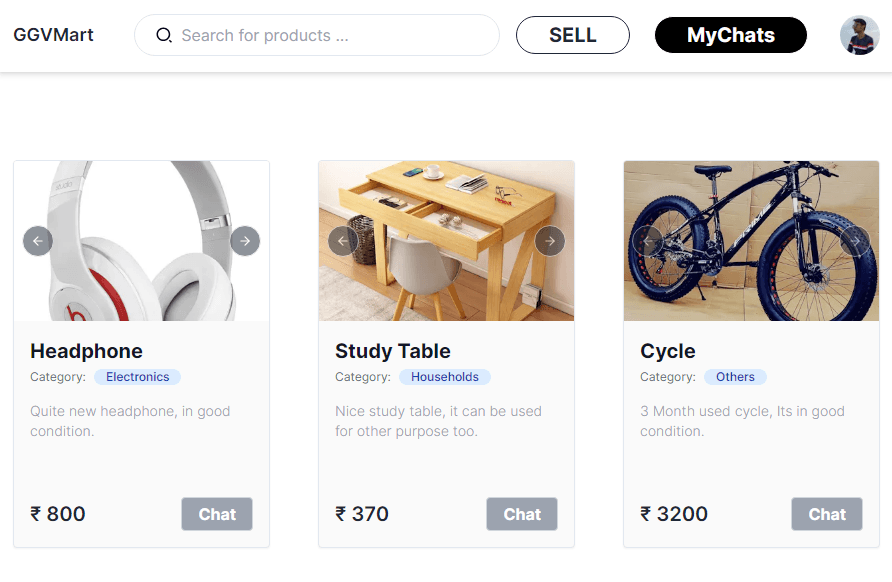Chat with the Headphone seller
Viewport: 892px width, 582px height.
217,514
